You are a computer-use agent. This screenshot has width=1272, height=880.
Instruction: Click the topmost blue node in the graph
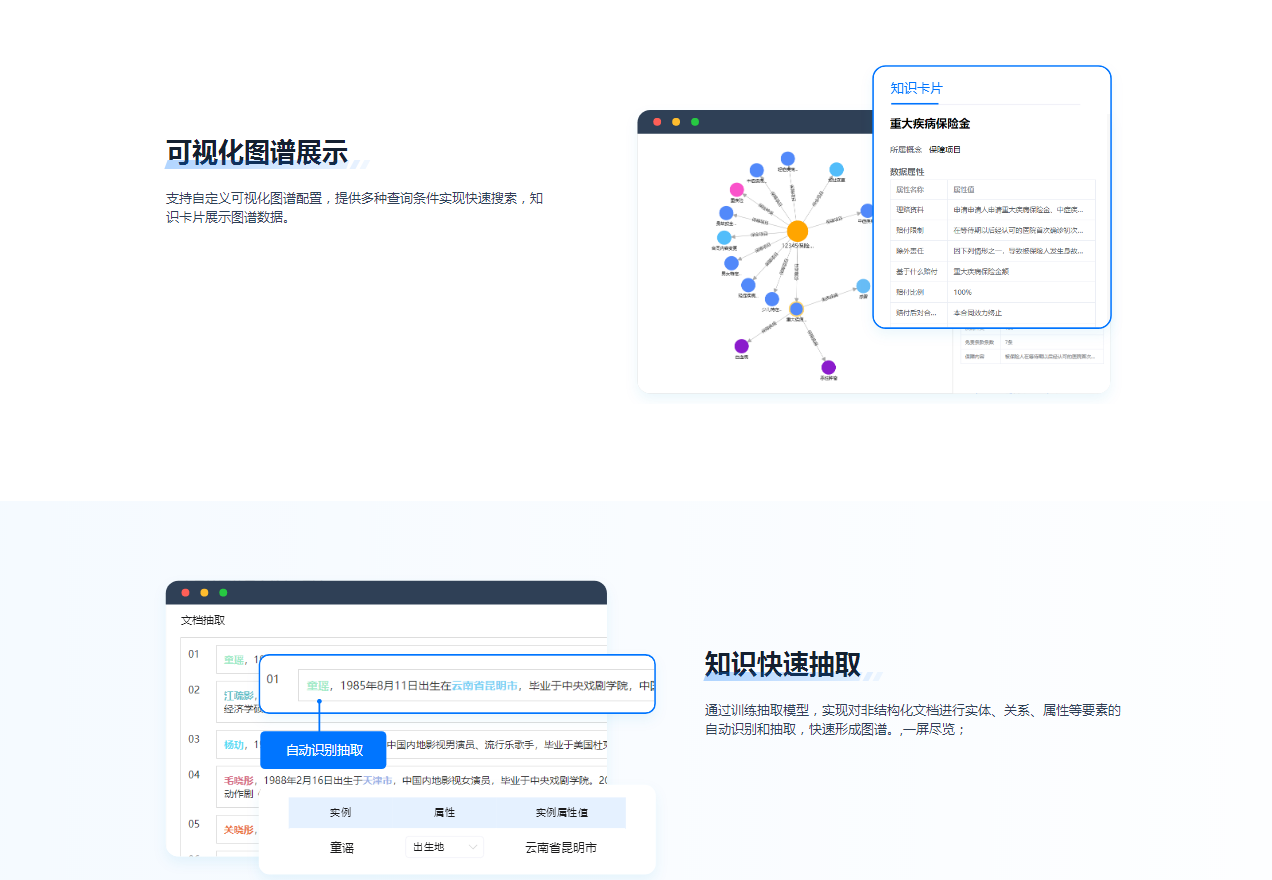(x=788, y=159)
